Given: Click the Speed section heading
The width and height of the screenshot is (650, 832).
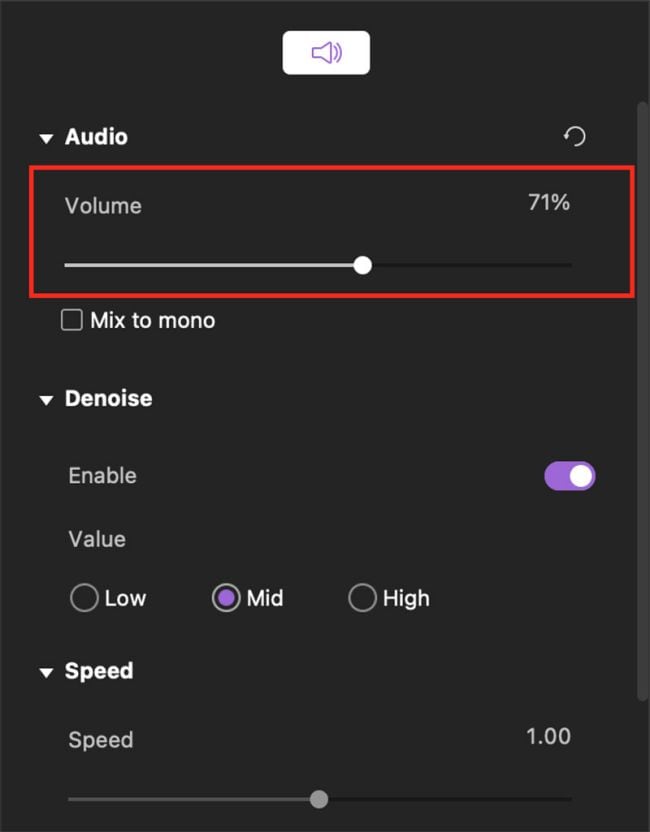Looking at the screenshot, I should [x=99, y=671].
